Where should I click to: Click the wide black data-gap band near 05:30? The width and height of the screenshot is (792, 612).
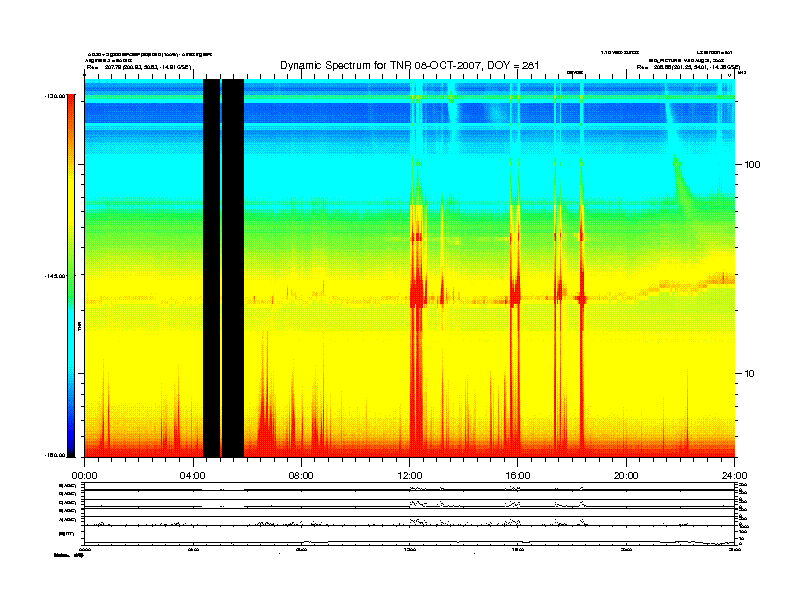coord(233,268)
